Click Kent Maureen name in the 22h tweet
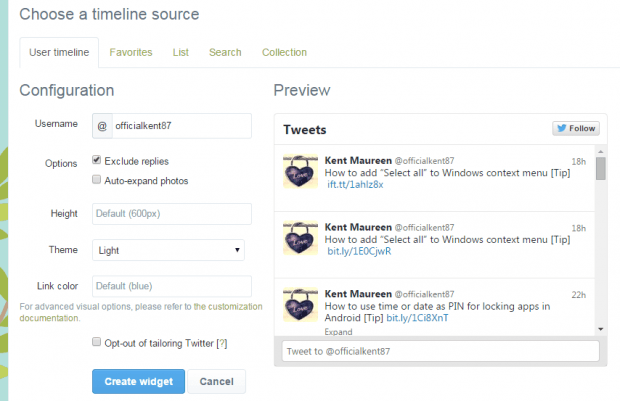 358,294
